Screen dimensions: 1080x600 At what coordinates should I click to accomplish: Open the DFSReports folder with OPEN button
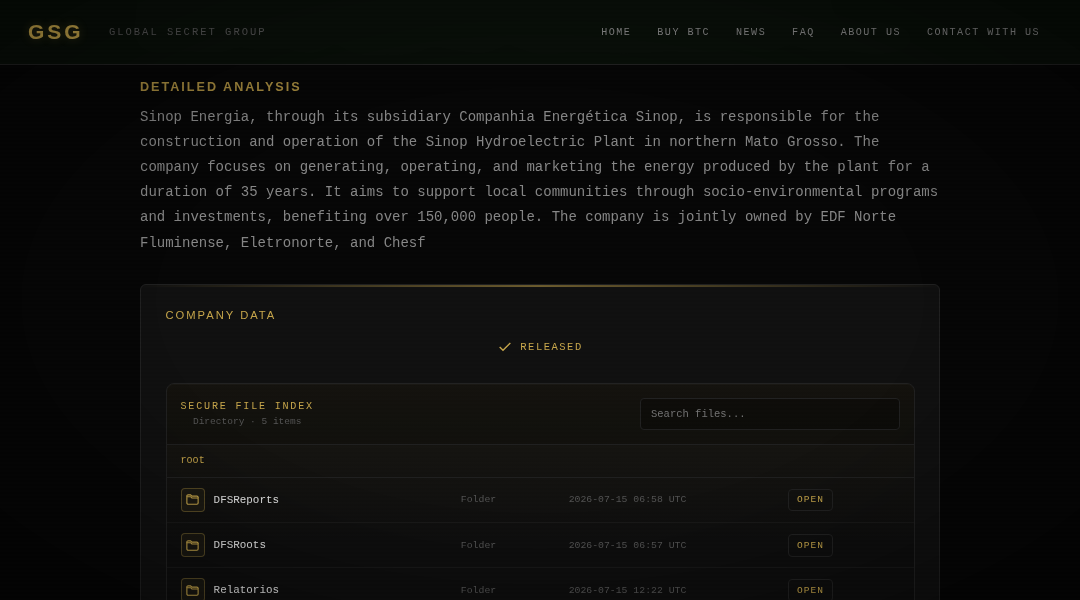pyautogui.click(x=810, y=499)
